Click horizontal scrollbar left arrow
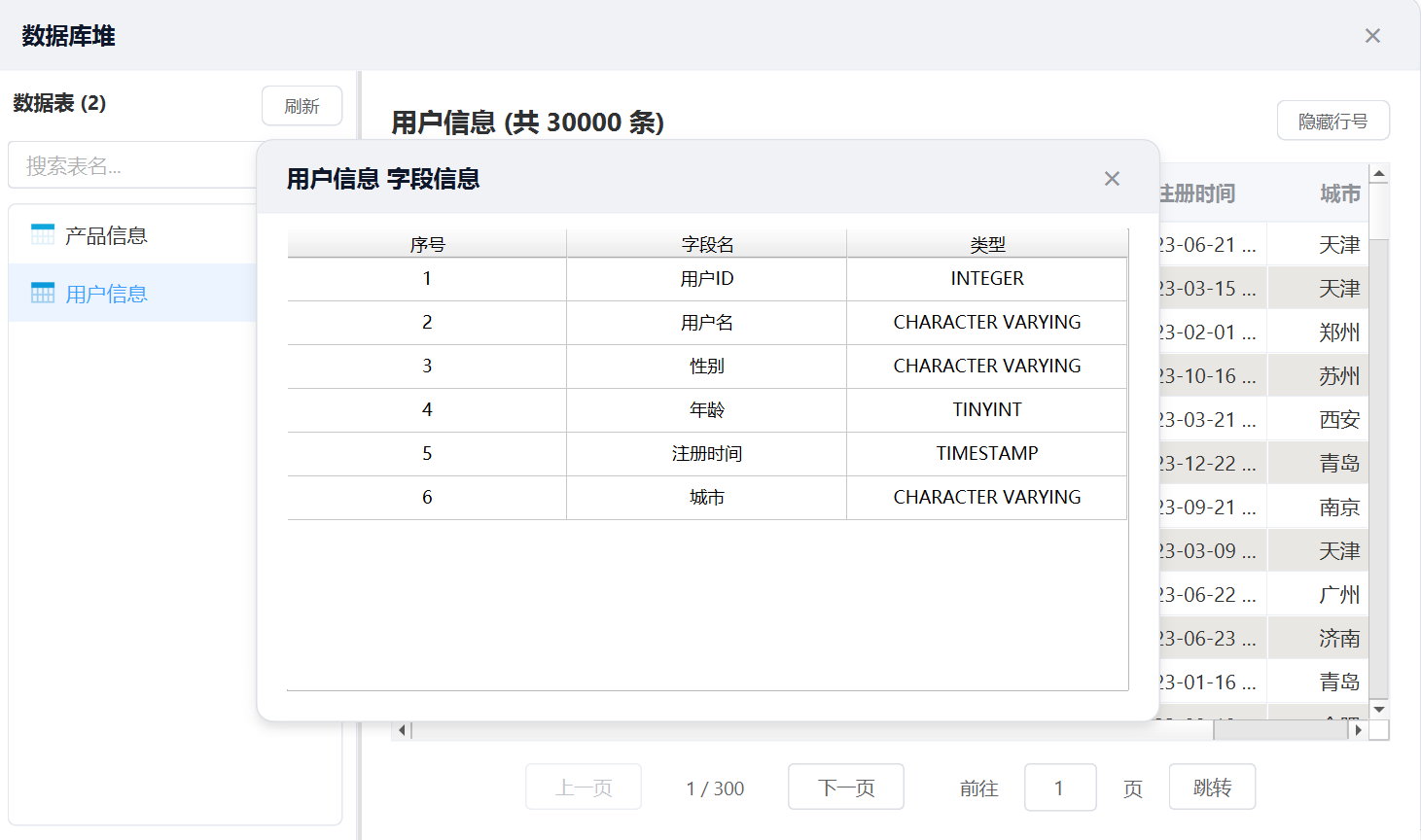The height and width of the screenshot is (840, 1421). (x=403, y=730)
